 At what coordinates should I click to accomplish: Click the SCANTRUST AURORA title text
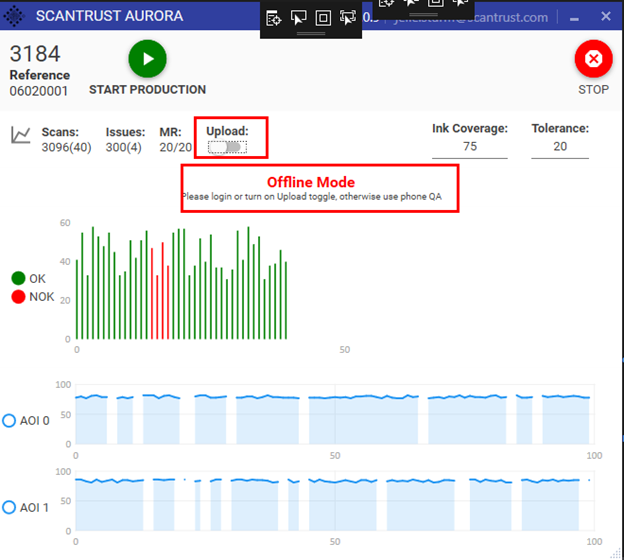(110, 16)
